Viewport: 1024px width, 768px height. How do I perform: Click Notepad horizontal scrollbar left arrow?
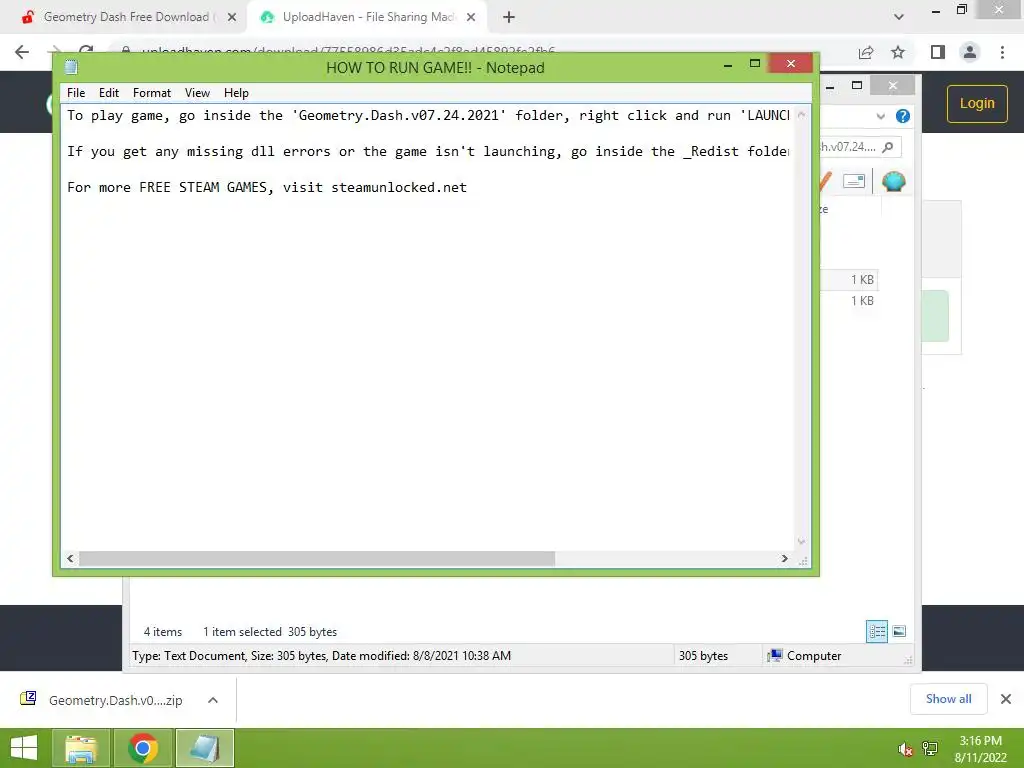[70, 558]
